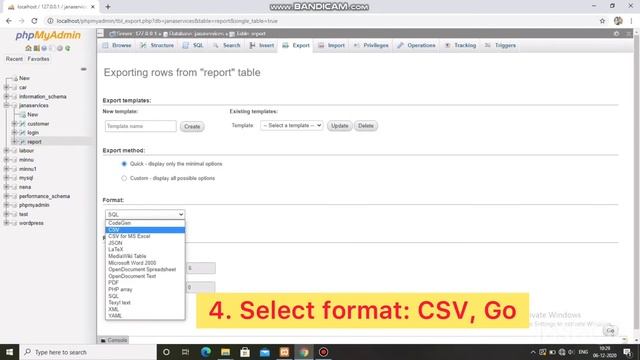The image size is (640, 360).
Task: Choose CSV in format list
Action: coord(145,230)
